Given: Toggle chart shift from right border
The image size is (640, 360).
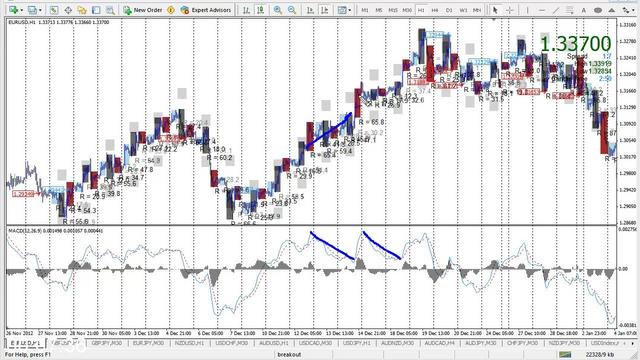Looking at the screenshot, I should (x=324, y=10).
